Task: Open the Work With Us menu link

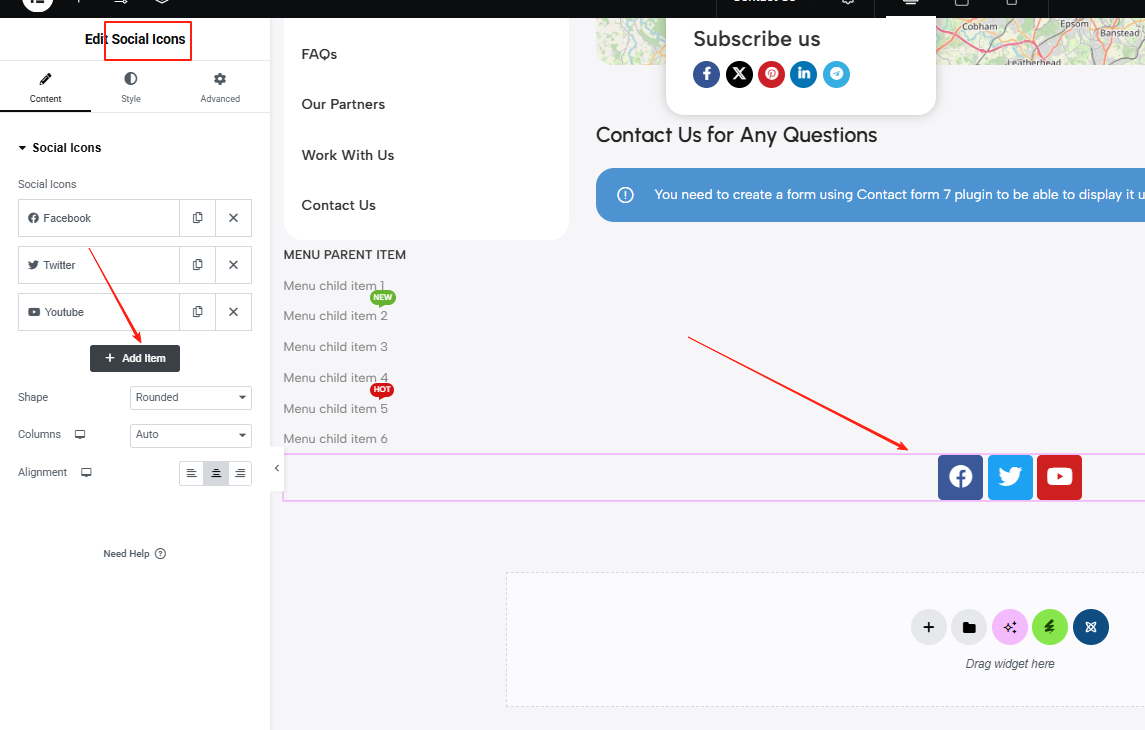Action: [348, 155]
